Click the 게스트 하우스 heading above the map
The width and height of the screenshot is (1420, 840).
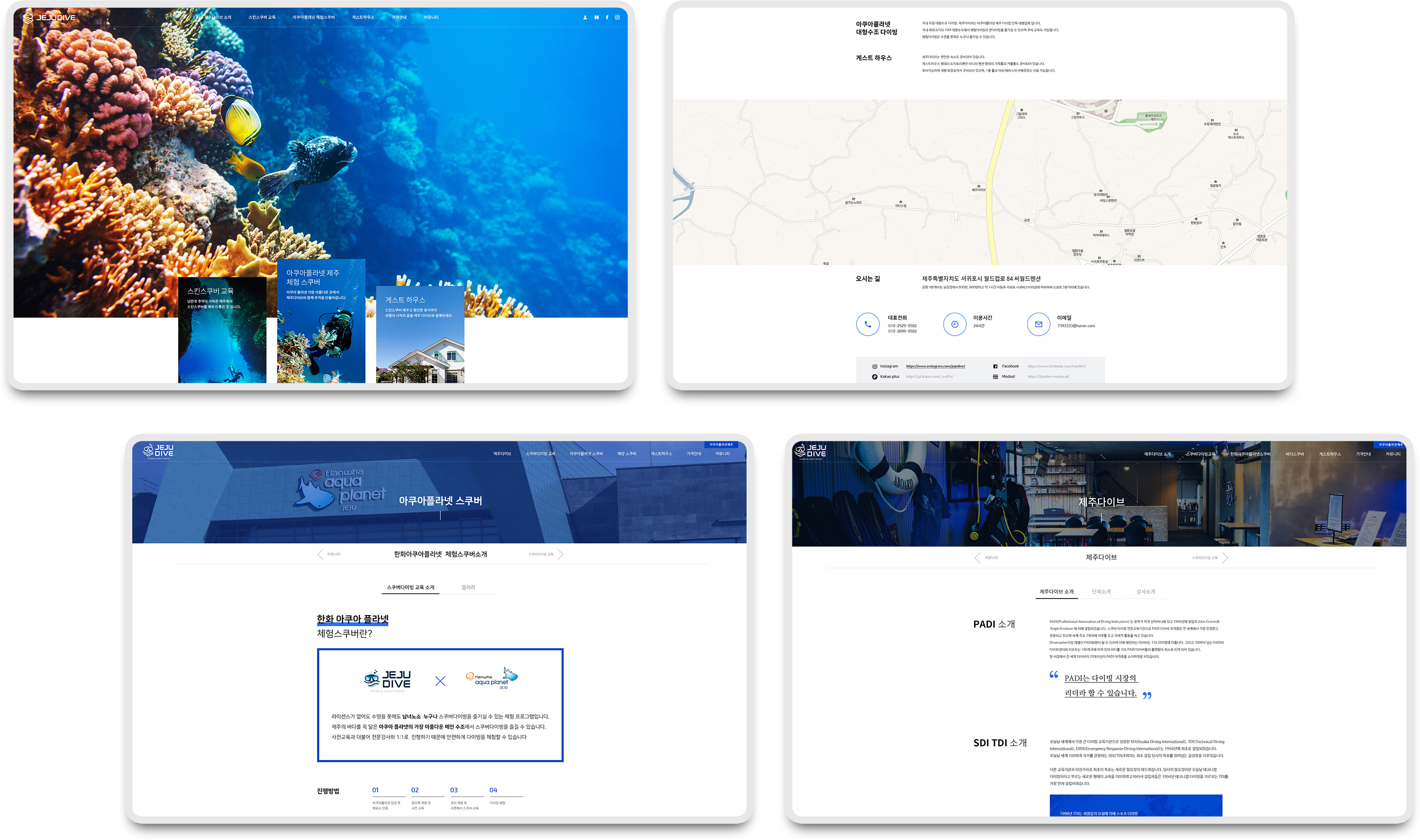(x=873, y=59)
